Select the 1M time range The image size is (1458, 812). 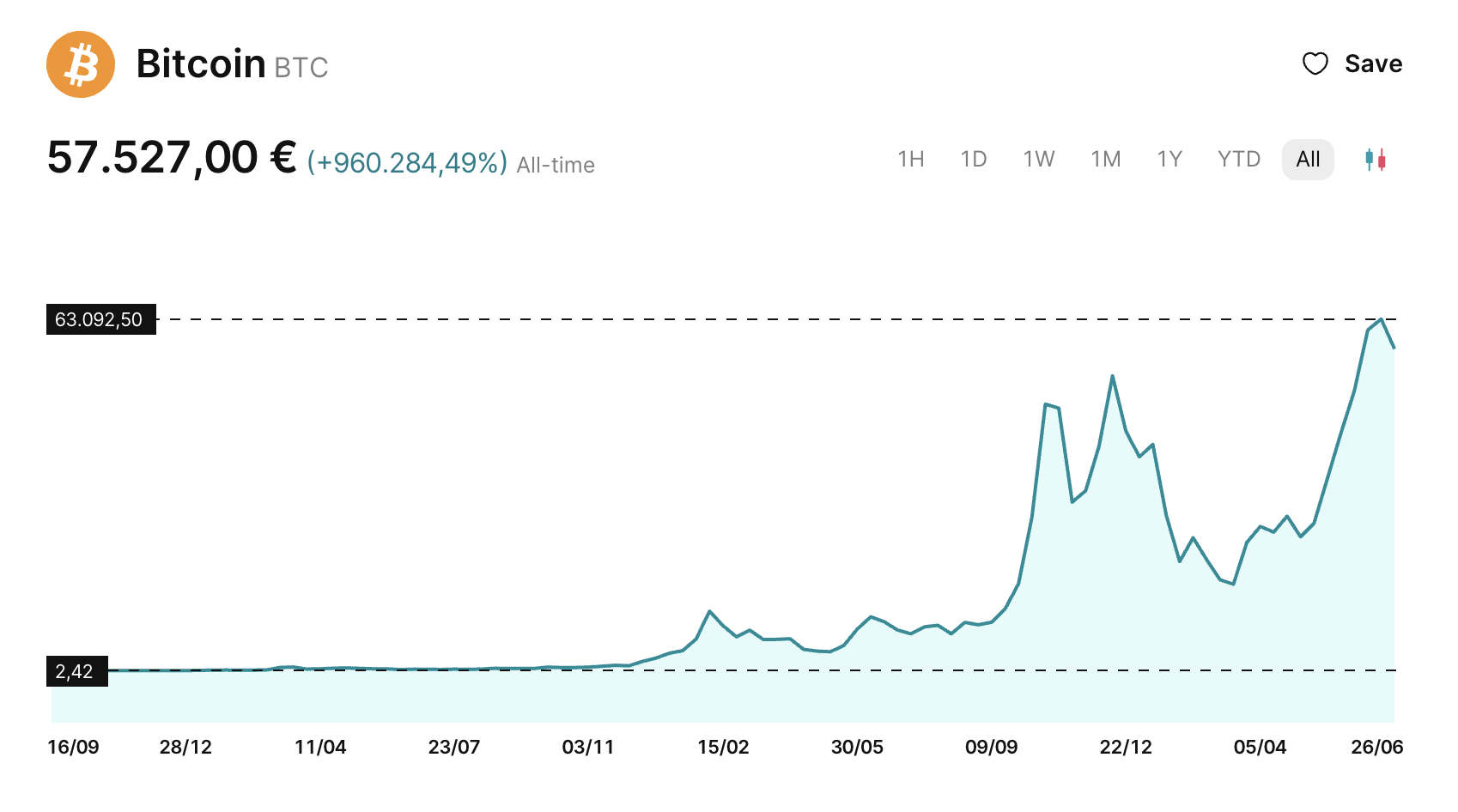[x=1106, y=160]
